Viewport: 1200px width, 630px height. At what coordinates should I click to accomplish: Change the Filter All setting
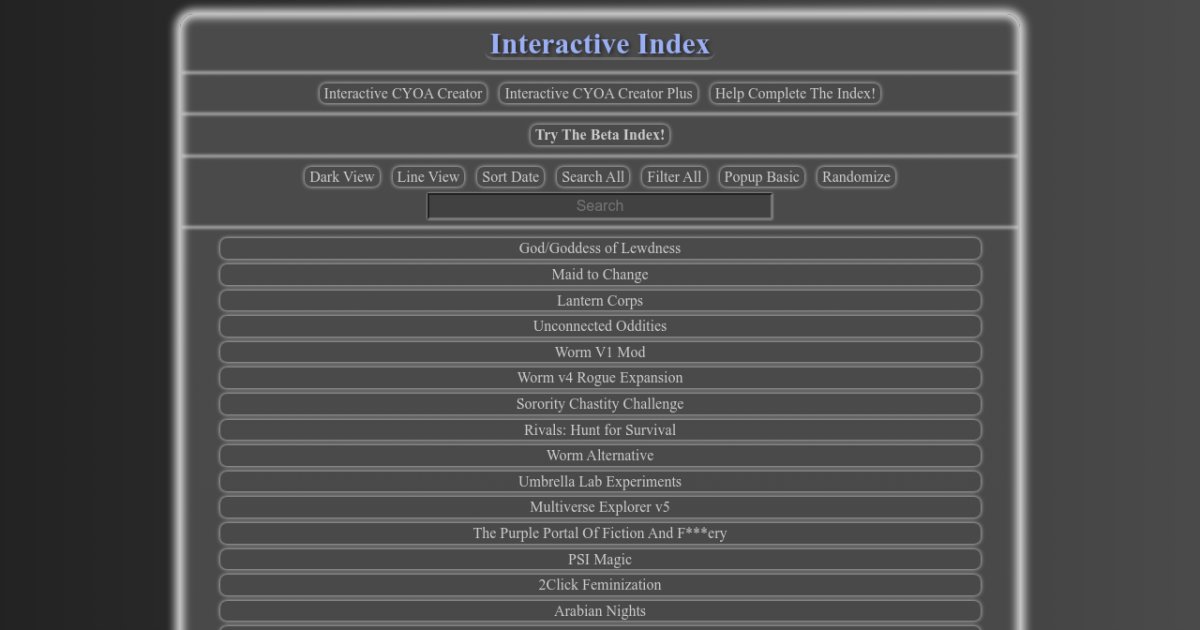tap(674, 177)
